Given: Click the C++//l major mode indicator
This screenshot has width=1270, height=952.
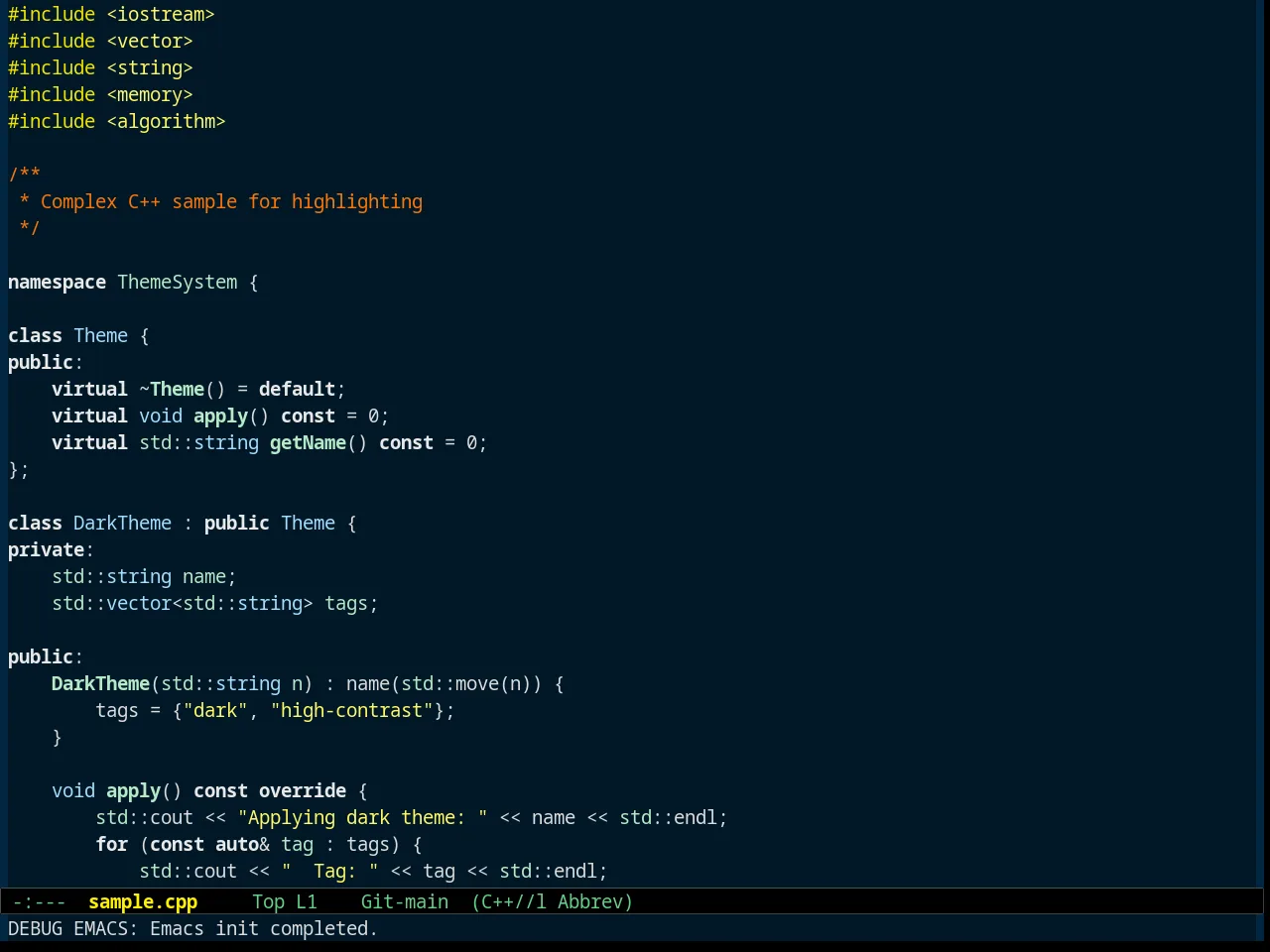Looking at the screenshot, I should (514, 901).
